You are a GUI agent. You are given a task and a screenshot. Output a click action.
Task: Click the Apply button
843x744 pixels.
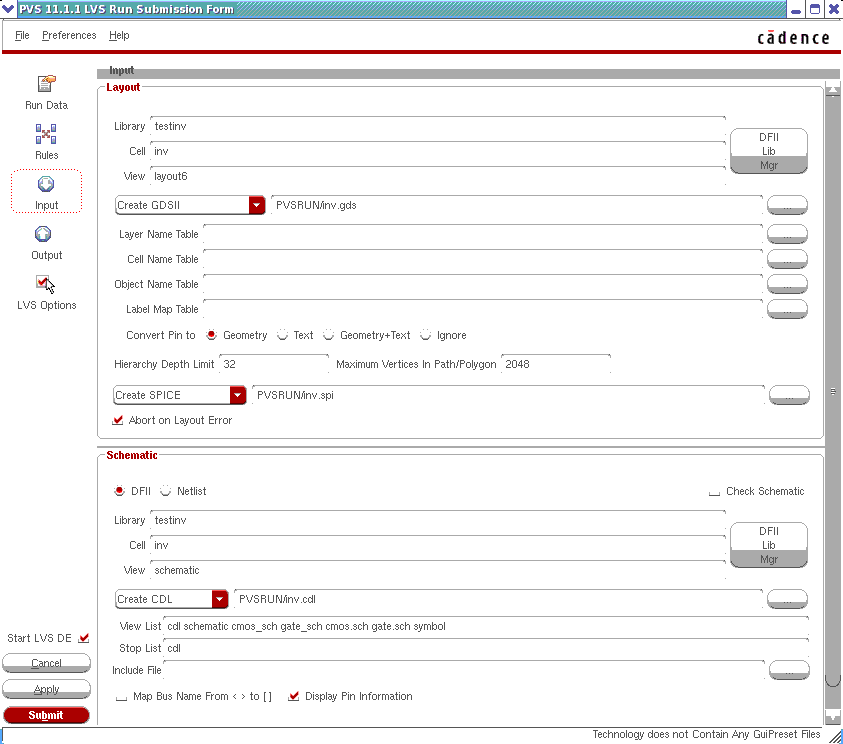coord(46,689)
